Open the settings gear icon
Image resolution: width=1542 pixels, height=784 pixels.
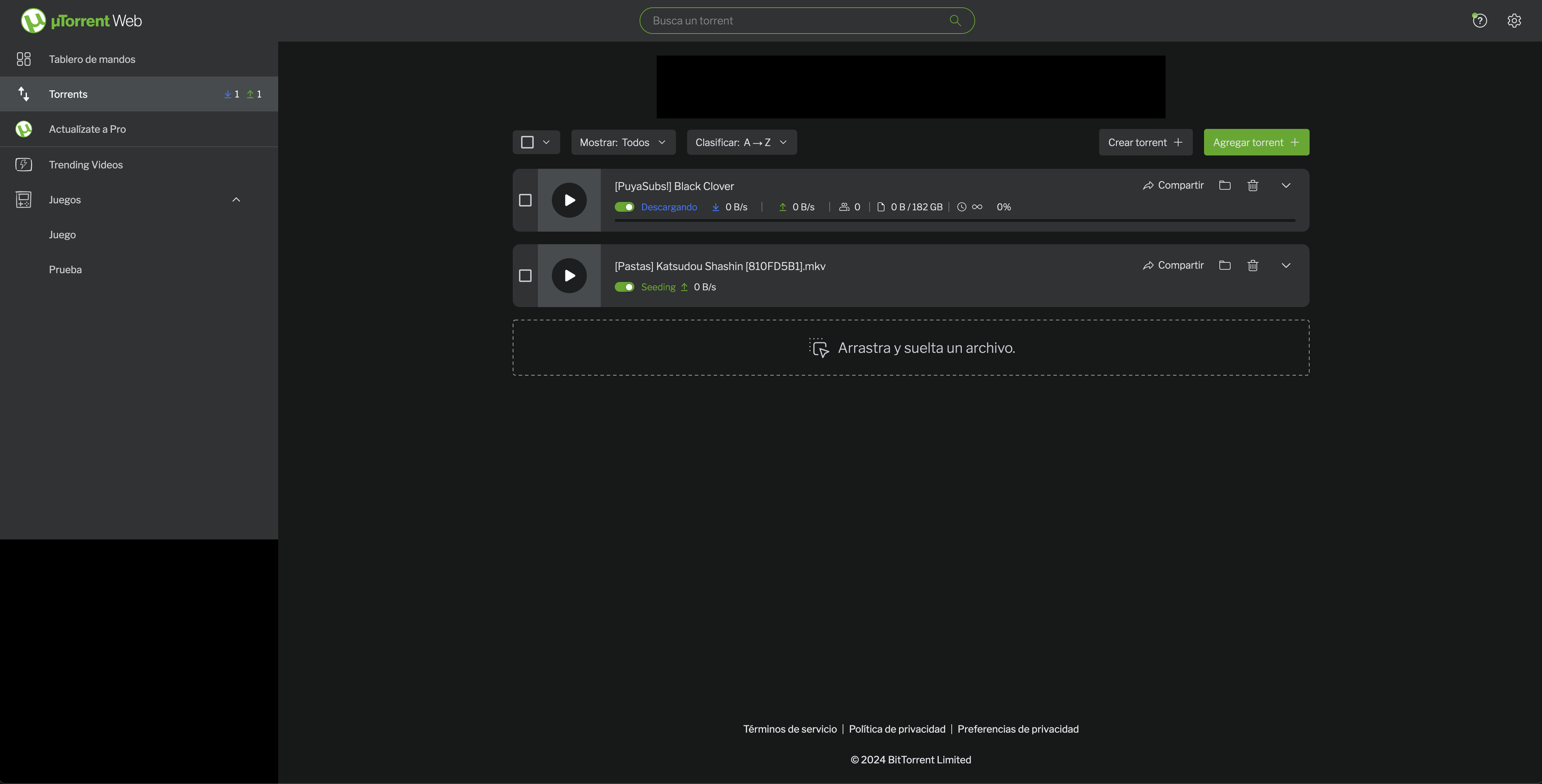click(x=1514, y=21)
